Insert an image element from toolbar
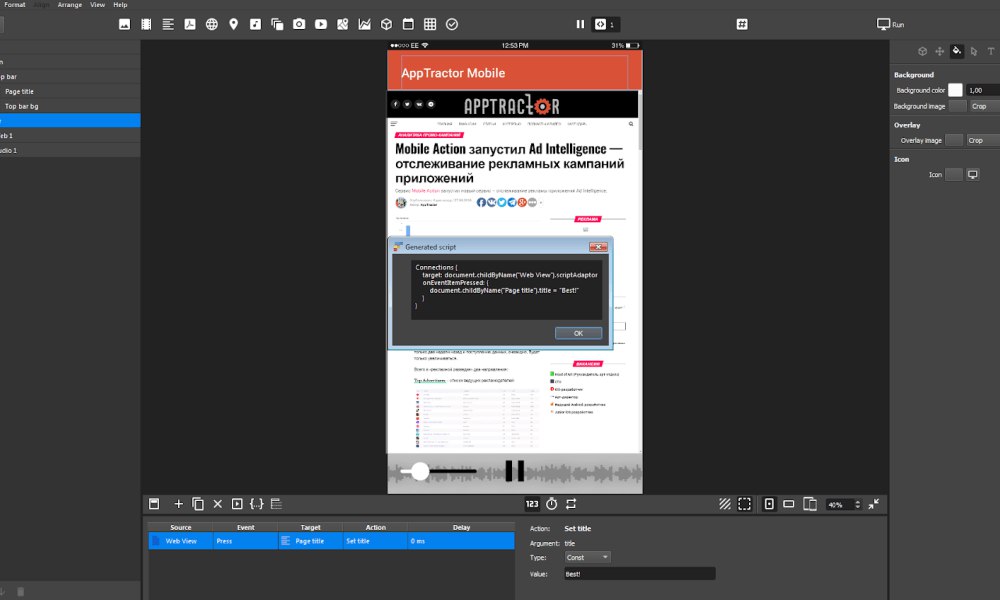The height and width of the screenshot is (600, 1000). point(124,24)
